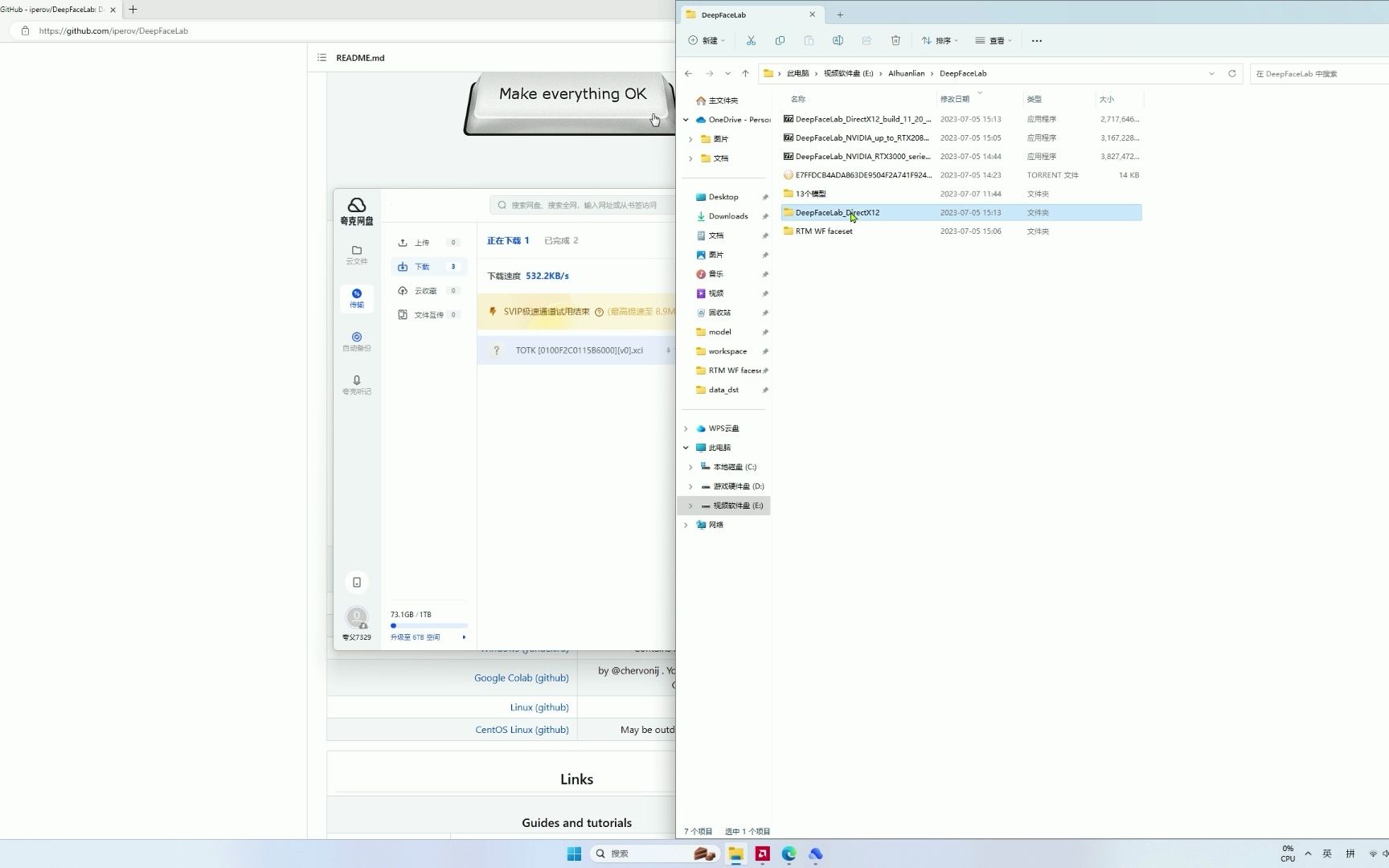The height and width of the screenshot is (868, 1389).
Task: Open Microsoft Edge from the taskbar
Action: click(789, 854)
